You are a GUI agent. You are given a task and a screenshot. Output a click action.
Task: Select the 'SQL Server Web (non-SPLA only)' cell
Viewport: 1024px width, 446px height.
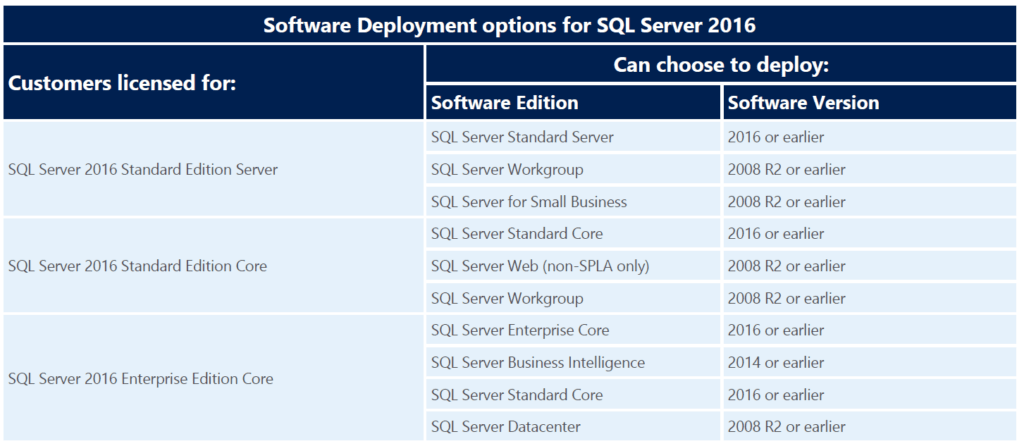(x=539, y=266)
